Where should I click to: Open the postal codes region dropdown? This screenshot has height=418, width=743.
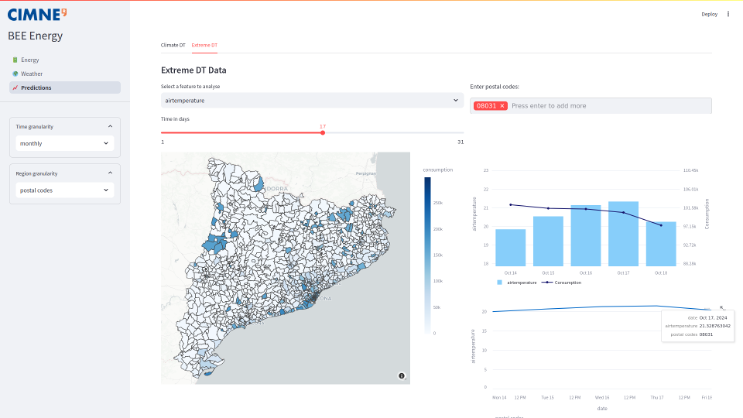pyautogui.click(x=64, y=189)
